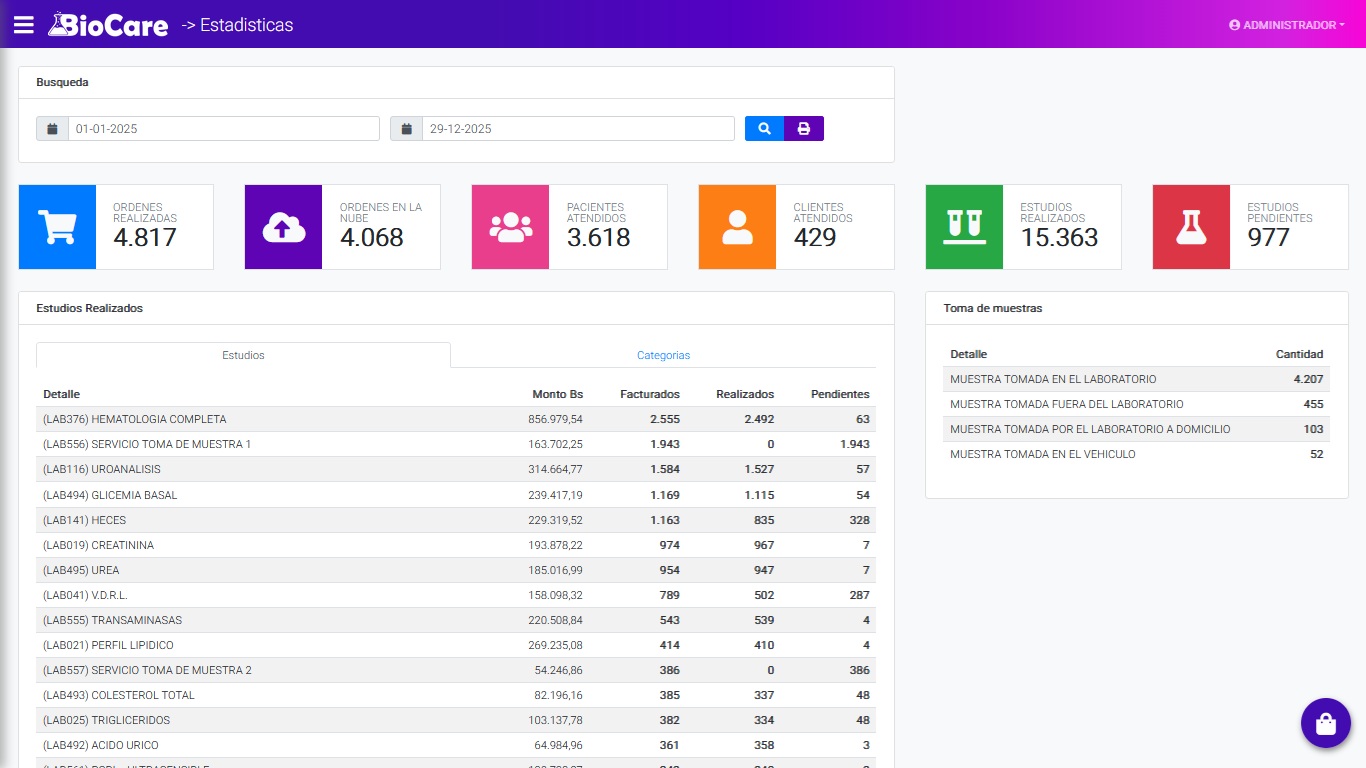Click the orange Clientes Atendidos user icon
The image size is (1366, 768).
pyautogui.click(x=737, y=227)
